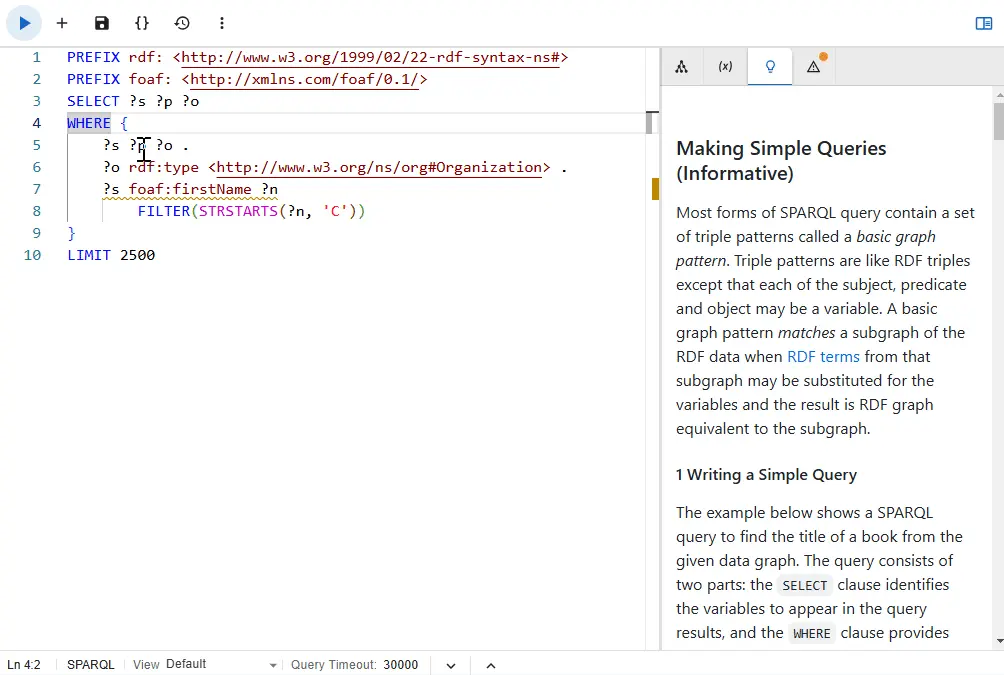Viewport: 1004px width, 675px height.
Task: Click the SPARQL language indicator
Action: [x=90, y=665]
